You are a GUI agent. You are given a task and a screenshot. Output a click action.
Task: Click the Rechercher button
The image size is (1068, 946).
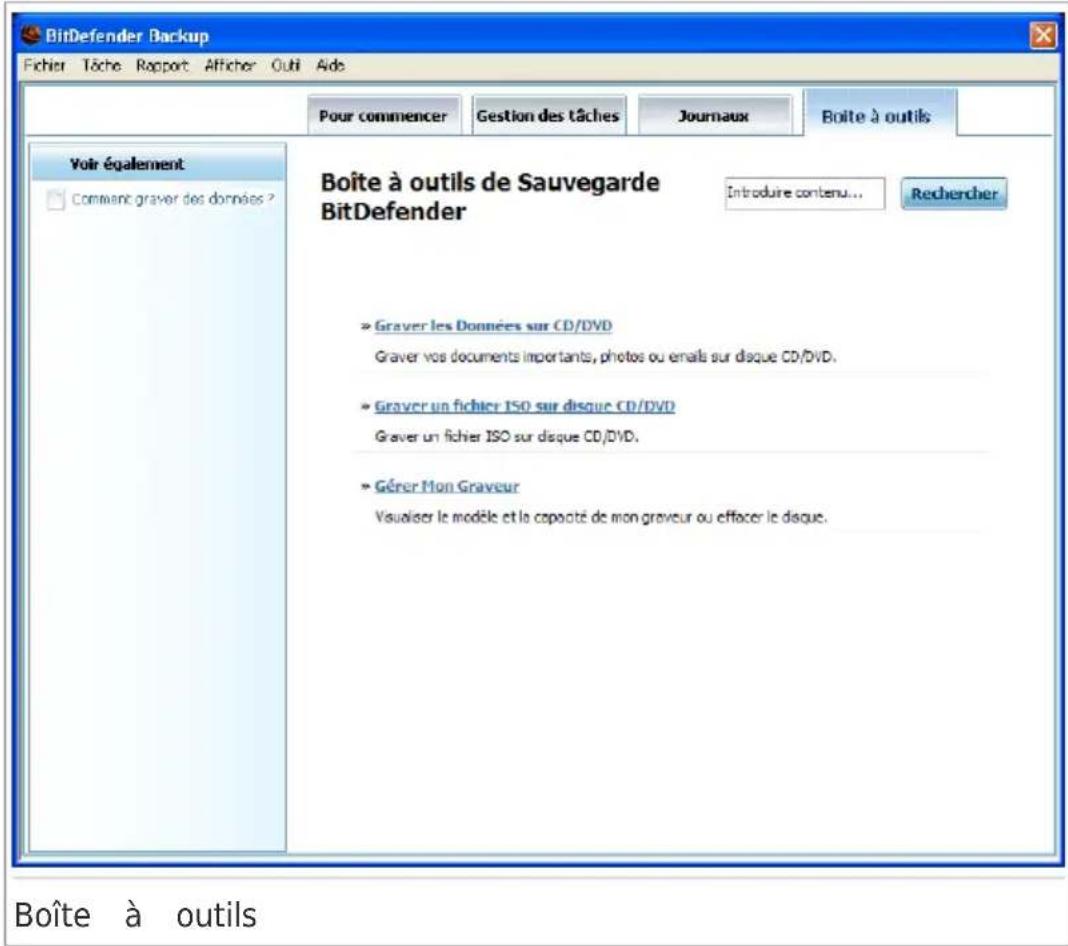pos(954,194)
